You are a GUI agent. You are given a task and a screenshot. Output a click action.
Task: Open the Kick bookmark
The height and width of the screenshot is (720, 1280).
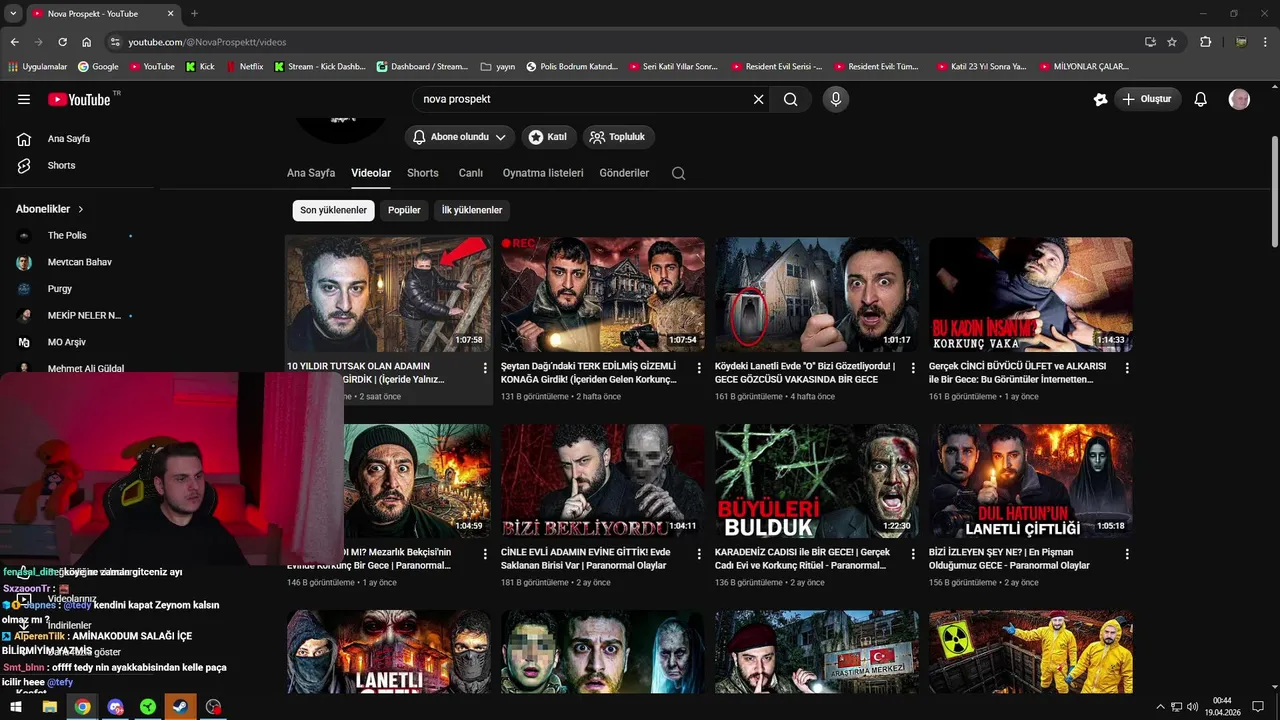pos(200,67)
